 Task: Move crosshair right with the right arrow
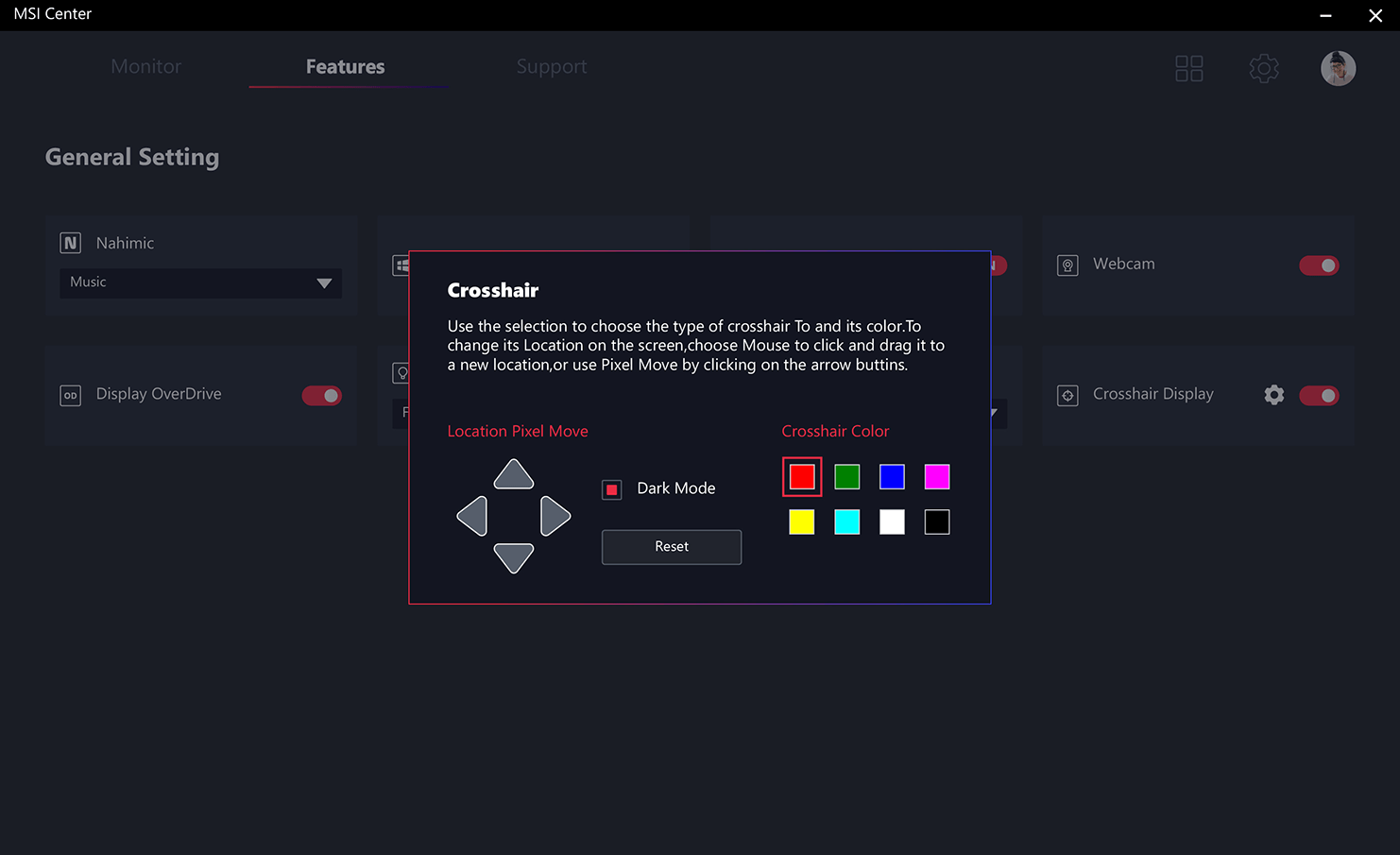[x=555, y=517]
